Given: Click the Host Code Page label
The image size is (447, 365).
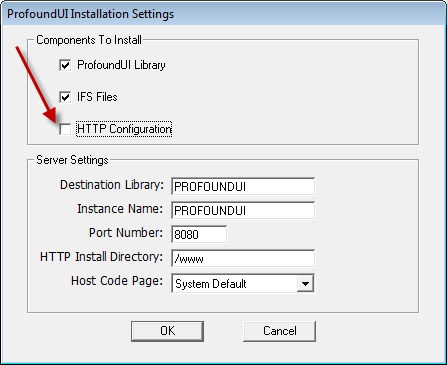Looking at the screenshot, I should (x=117, y=281).
